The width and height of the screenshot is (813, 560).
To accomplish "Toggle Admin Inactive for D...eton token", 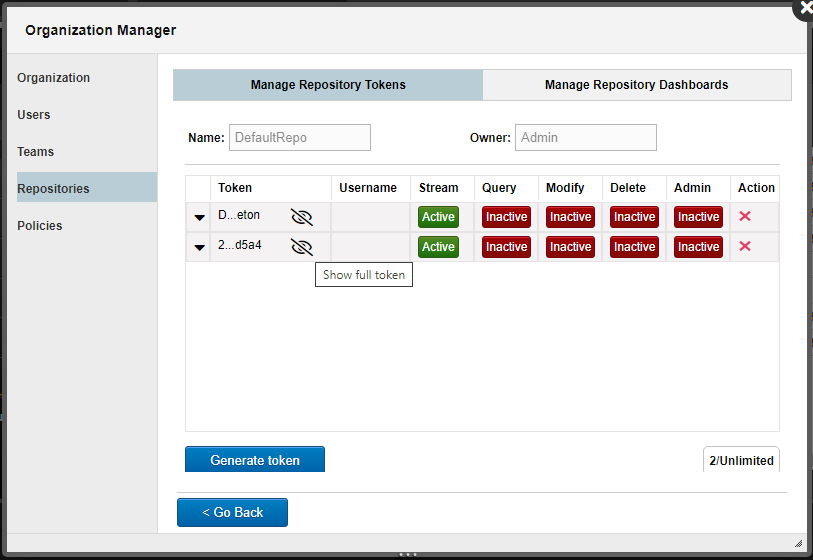I will click(x=698, y=217).
